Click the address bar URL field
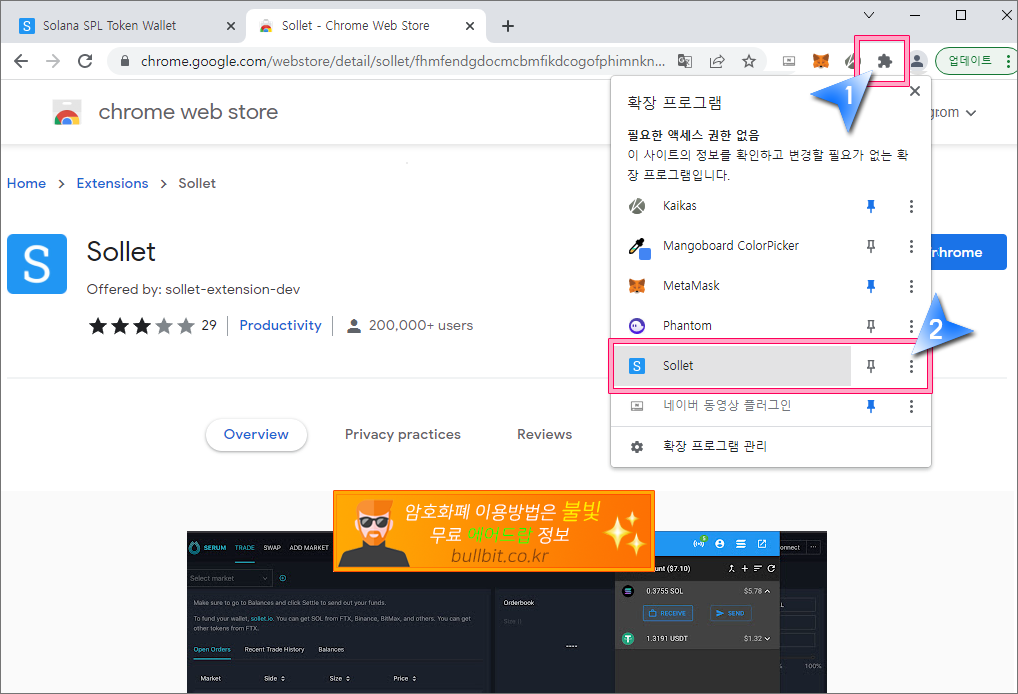Image resolution: width=1018 pixels, height=694 pixels. coord(403,61)
